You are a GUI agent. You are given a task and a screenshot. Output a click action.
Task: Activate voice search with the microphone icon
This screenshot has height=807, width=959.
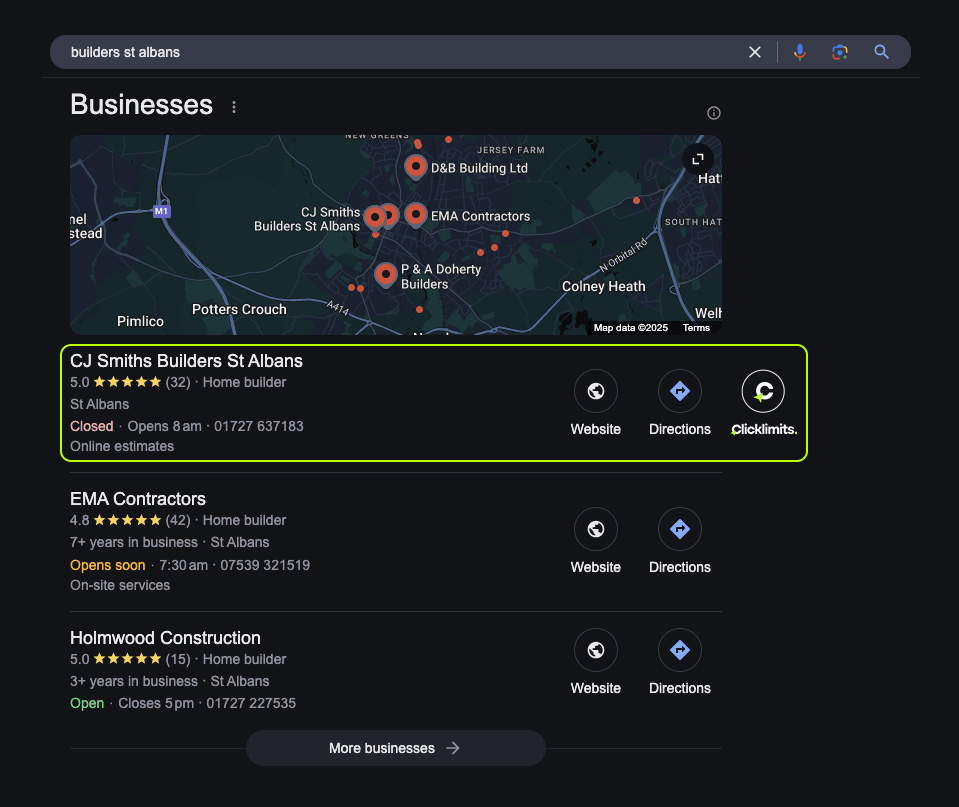click(799, 51)
